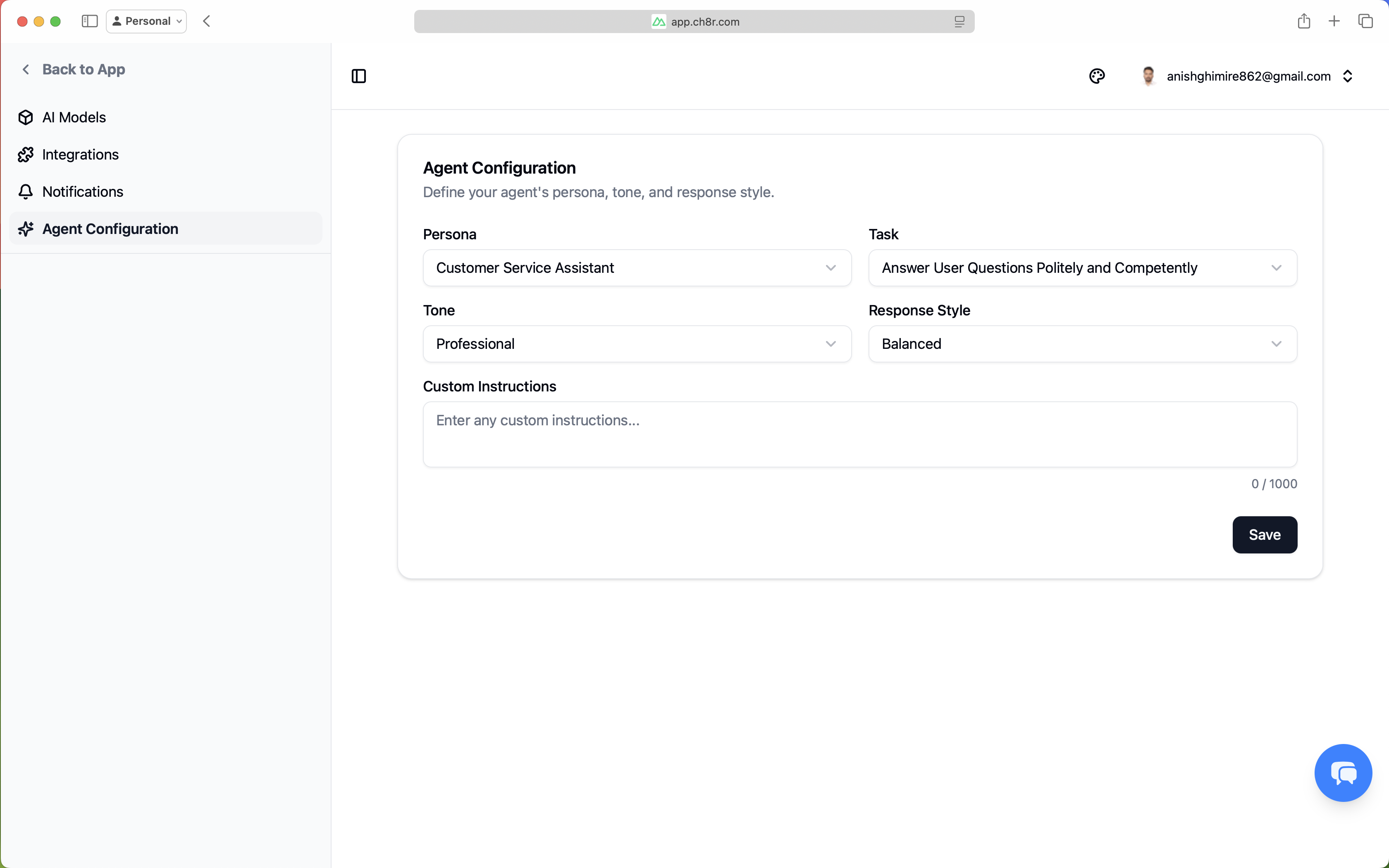Expand the Task selection dropdown

coord(1083,267)
